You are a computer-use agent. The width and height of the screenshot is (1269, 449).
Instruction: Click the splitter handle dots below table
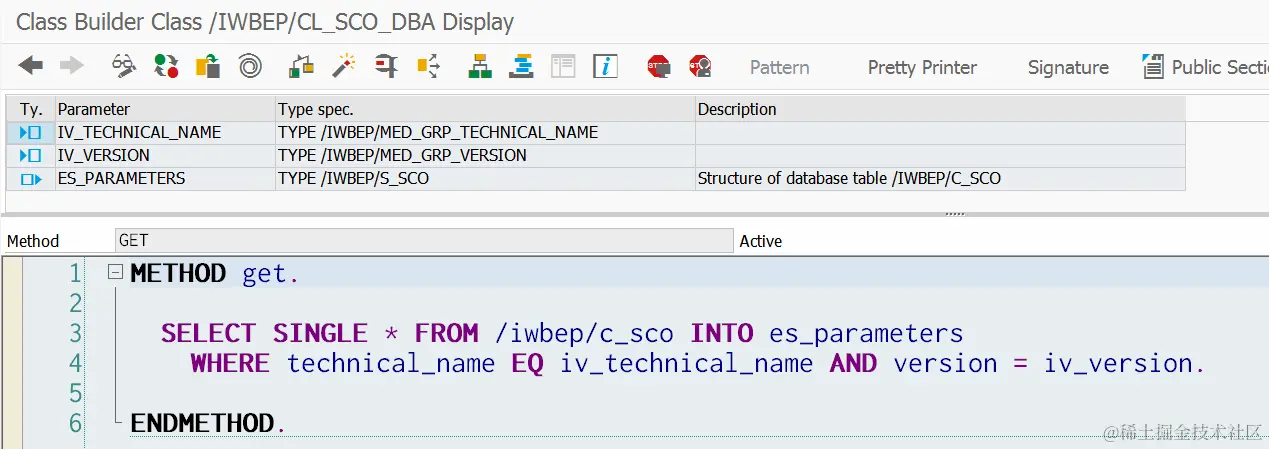click(955, 214)
